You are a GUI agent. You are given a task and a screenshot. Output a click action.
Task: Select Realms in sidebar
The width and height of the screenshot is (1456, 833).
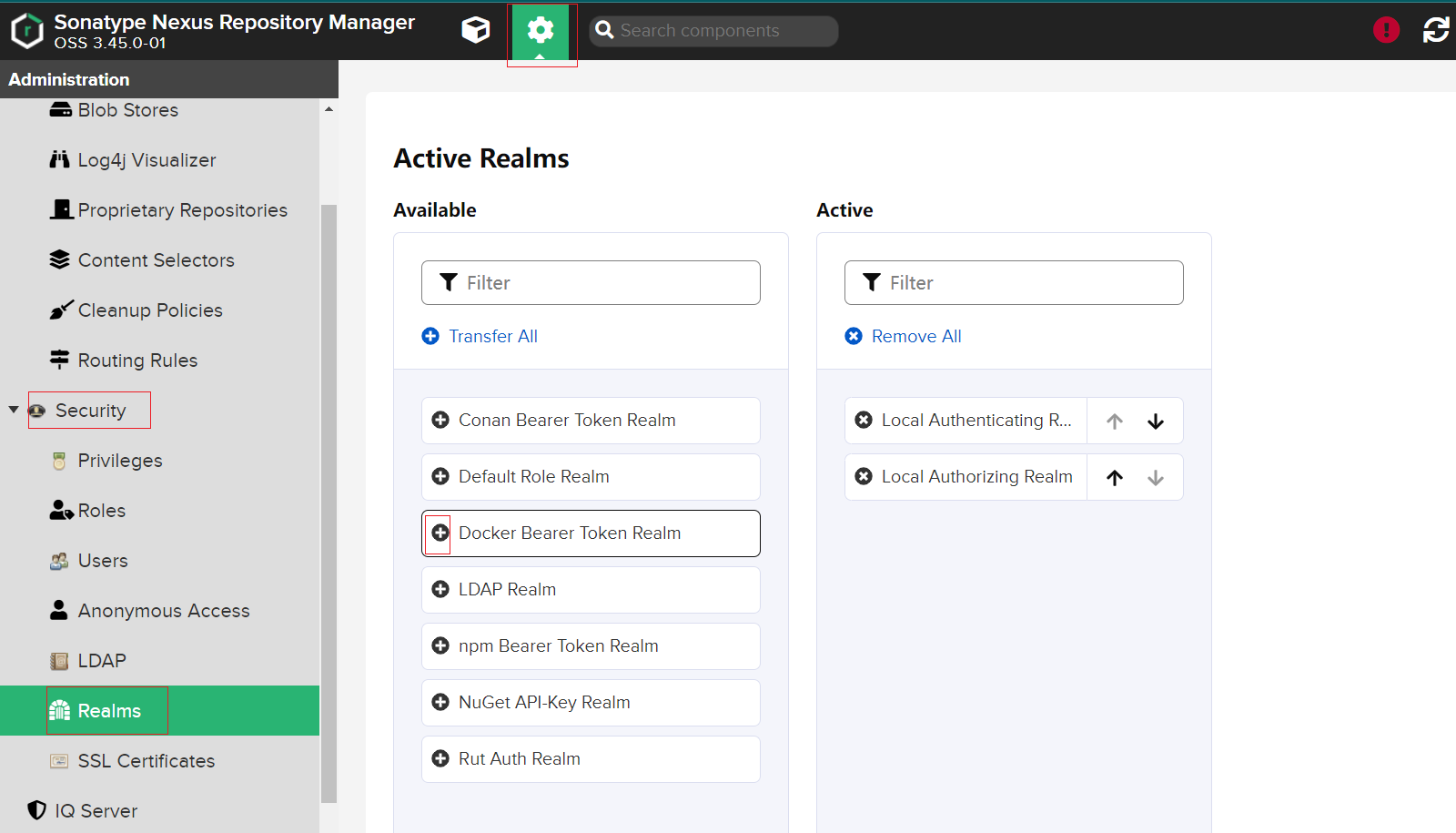(159, 710)
